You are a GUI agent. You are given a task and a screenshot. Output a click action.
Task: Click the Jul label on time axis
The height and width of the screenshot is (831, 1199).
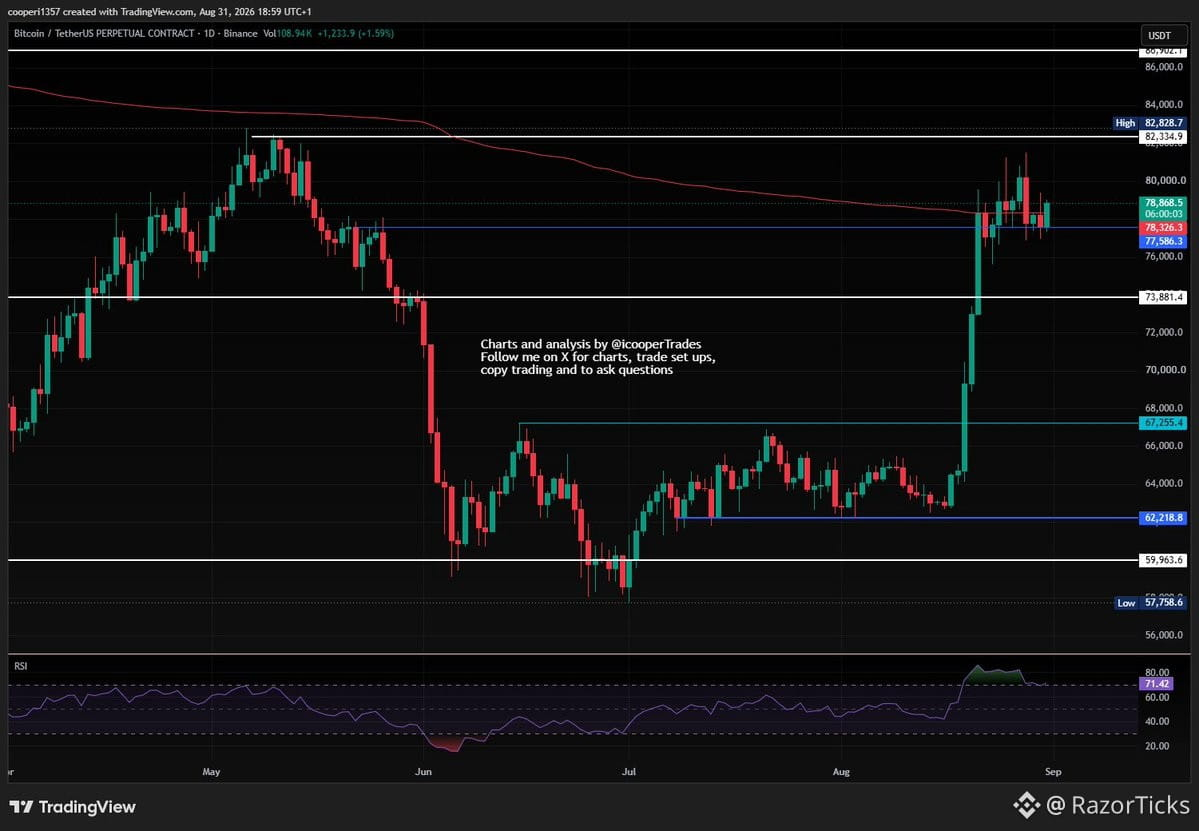[629, 772]
